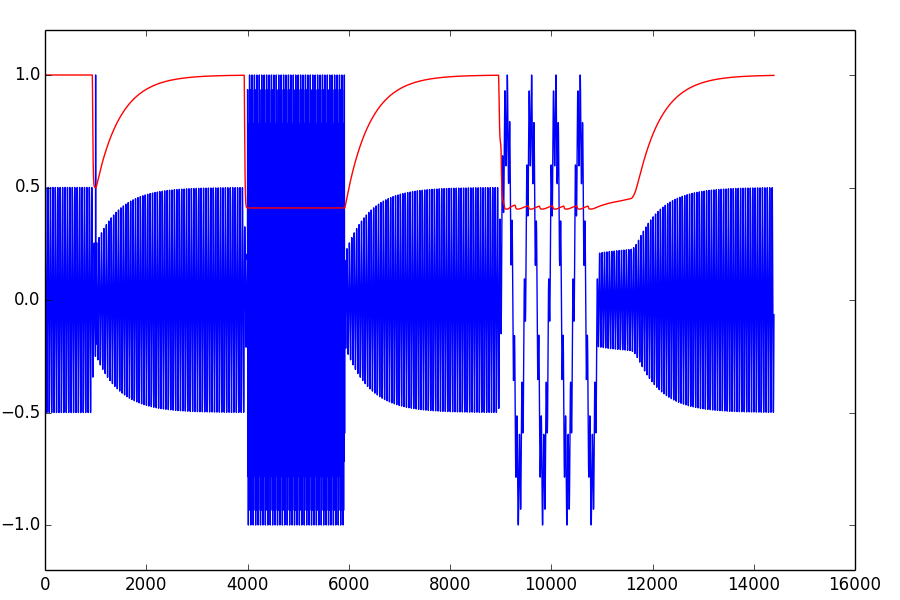Click the x-axis origin label 0
Screen dimensions: 900x600
click(x=45, y=584)
